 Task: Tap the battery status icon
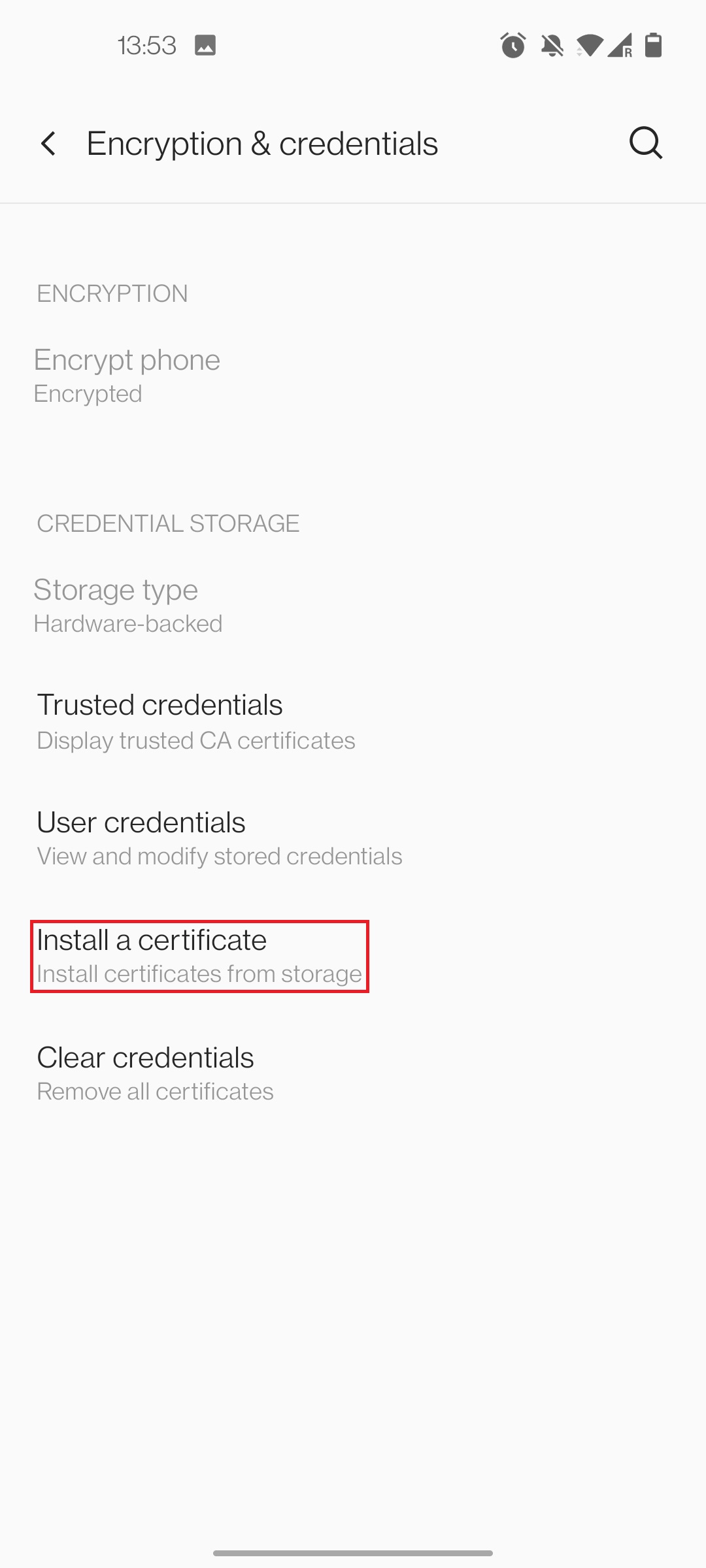coord(654,45)
